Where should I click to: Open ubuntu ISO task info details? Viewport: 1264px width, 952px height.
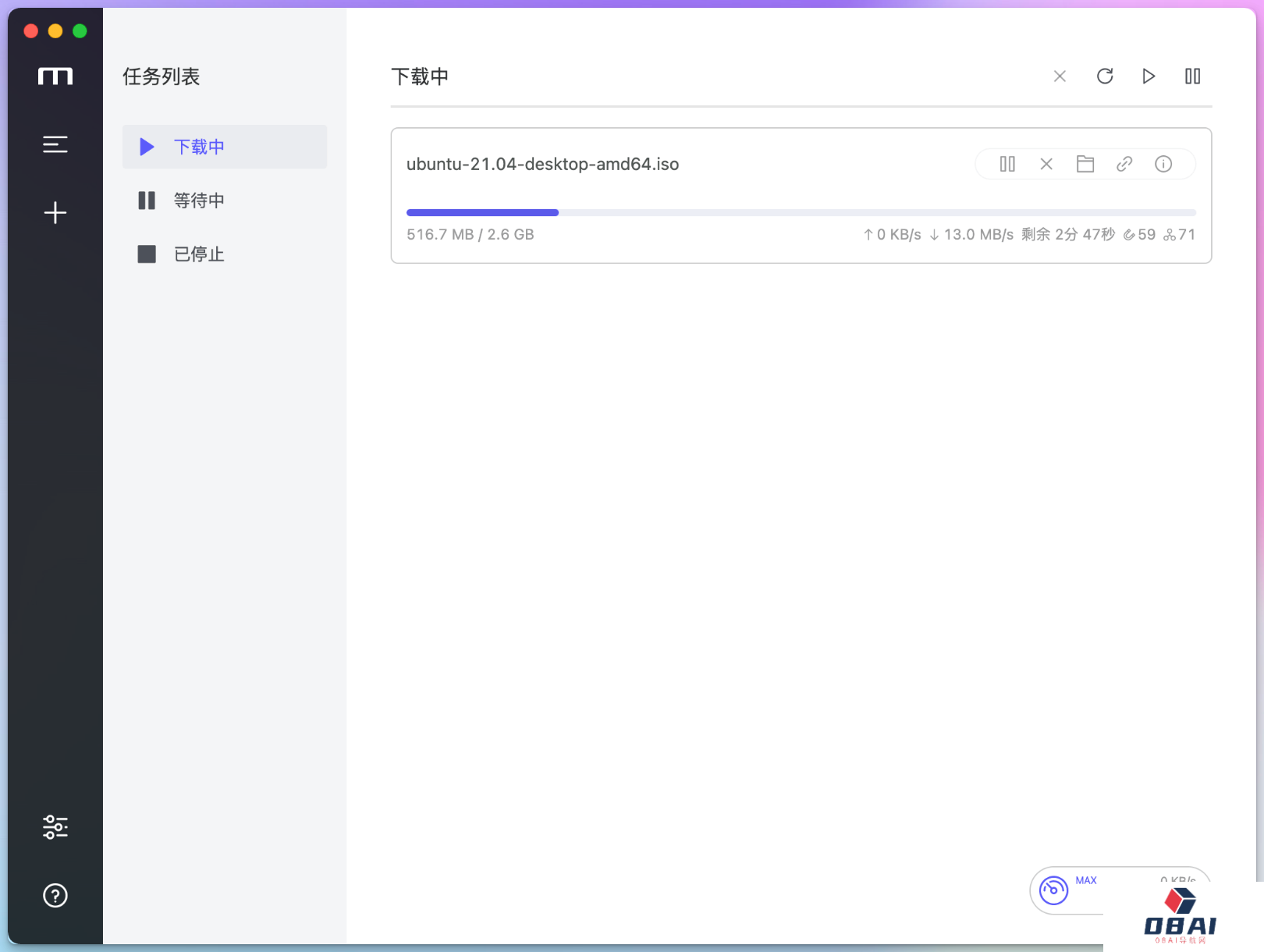click(1163, 164)
